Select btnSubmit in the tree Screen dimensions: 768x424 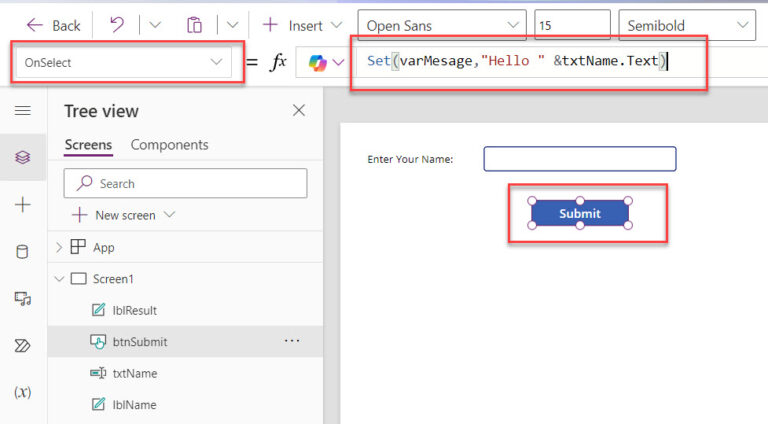140,342
